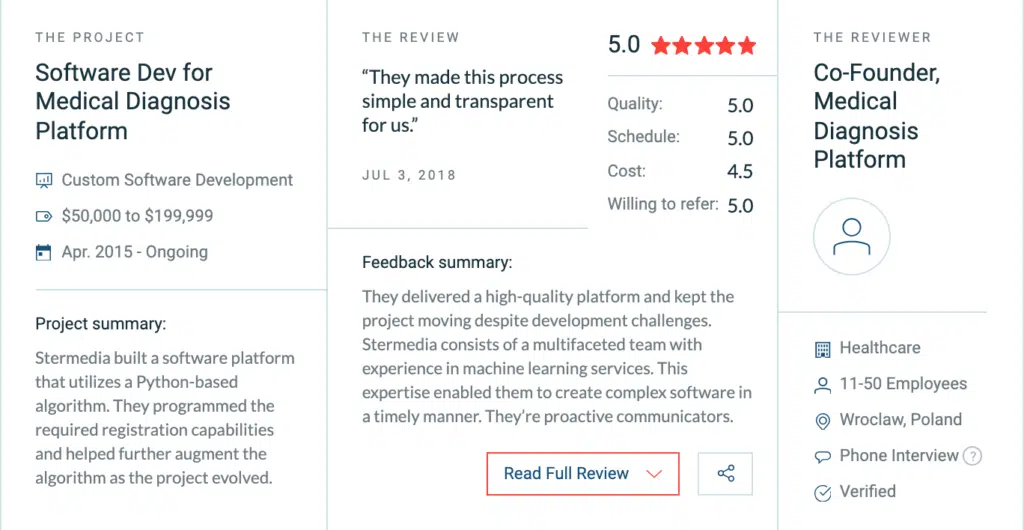Click the share icon button
The width and height of the screenshot is (1024, 530).
coord(725,474)
